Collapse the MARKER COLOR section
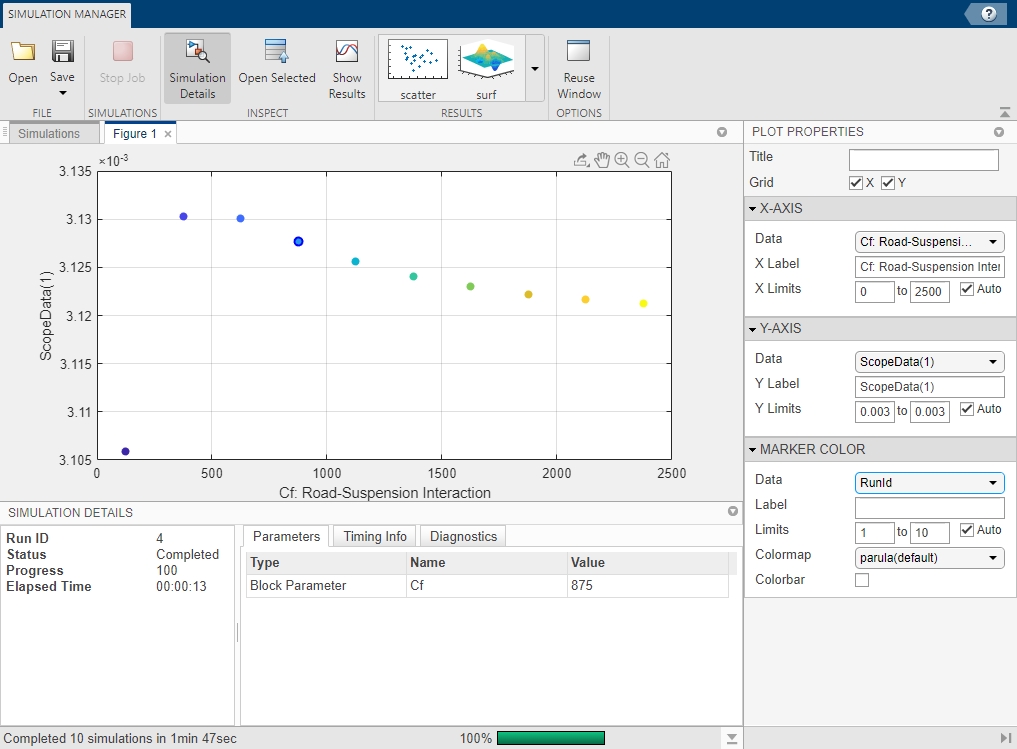The image size is (1017, 749). pos(753,450)
